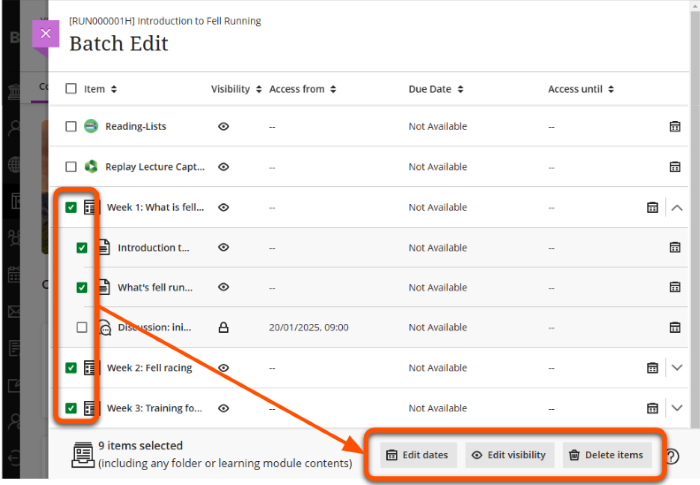Check the Reading-Lists checkbox
This screenshot has height=485, width=700.
point(71,127)
